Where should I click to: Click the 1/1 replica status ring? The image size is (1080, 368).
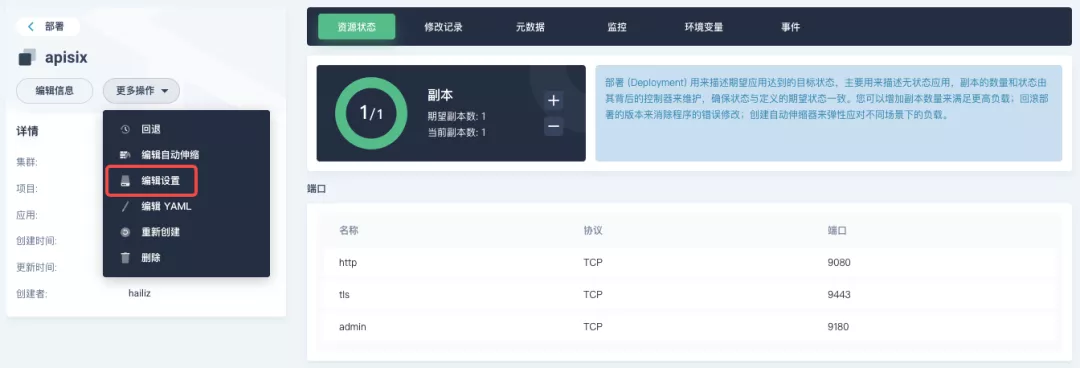(x=370, y=113)
